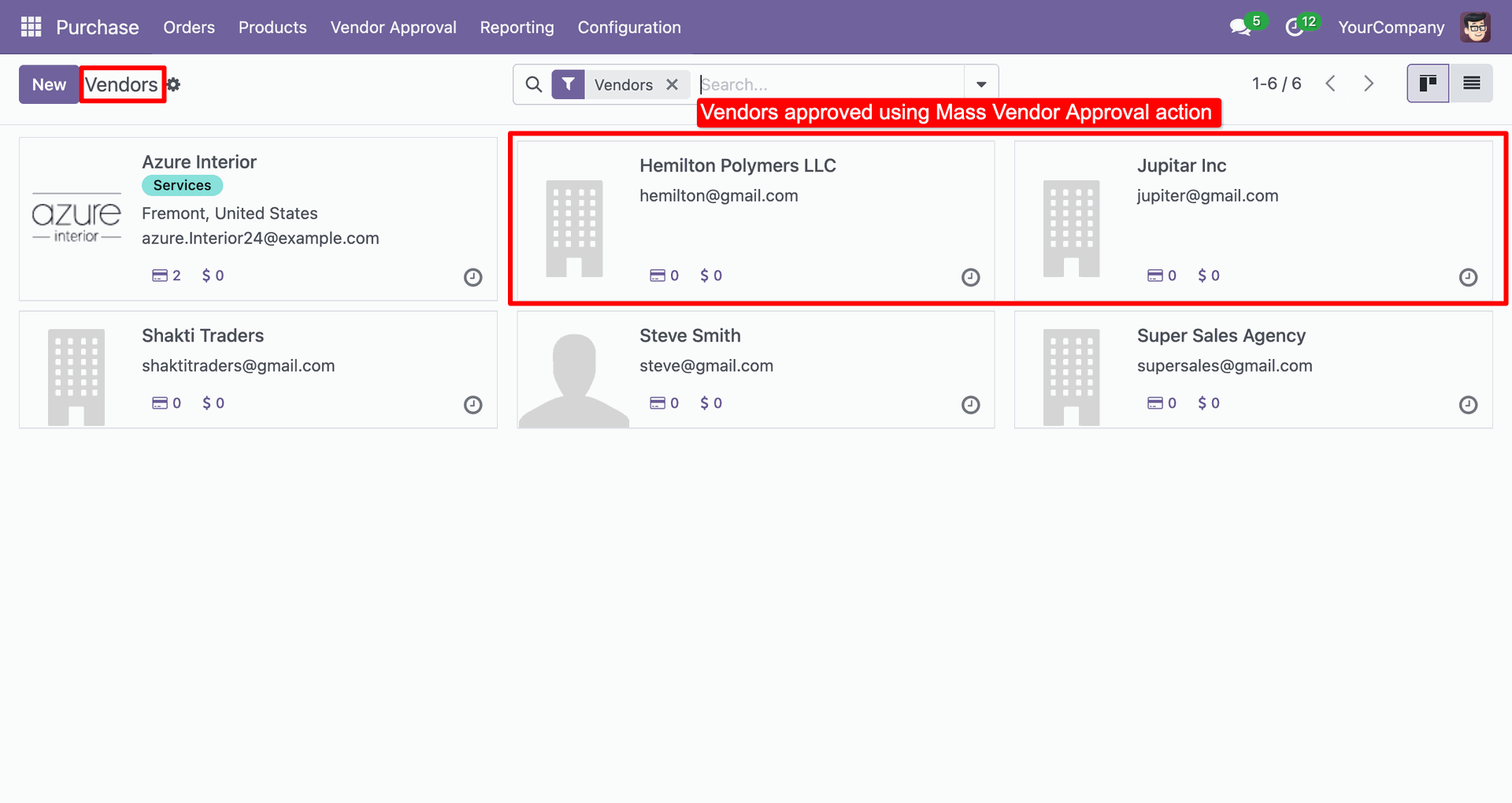
Task: Click the 1-6 / 6 pager counter
Action: pos(1277,83)
